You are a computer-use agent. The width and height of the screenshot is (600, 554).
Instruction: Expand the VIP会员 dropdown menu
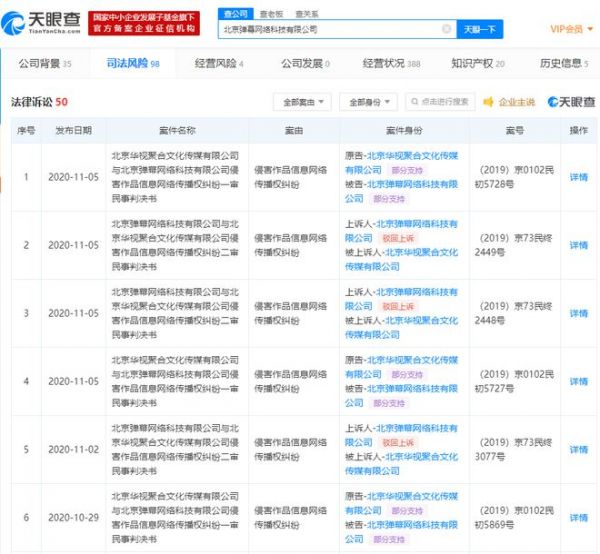573,29
